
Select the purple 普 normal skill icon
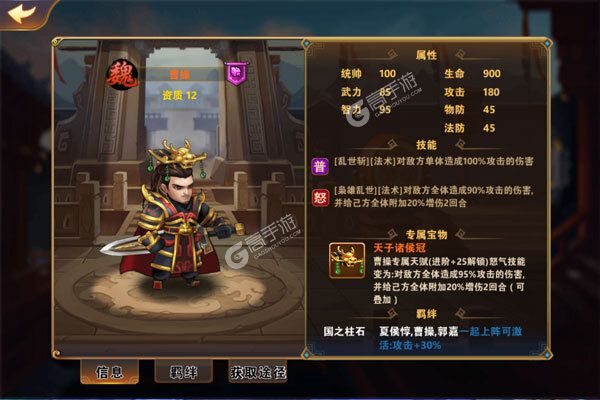(x=320, y=167)
